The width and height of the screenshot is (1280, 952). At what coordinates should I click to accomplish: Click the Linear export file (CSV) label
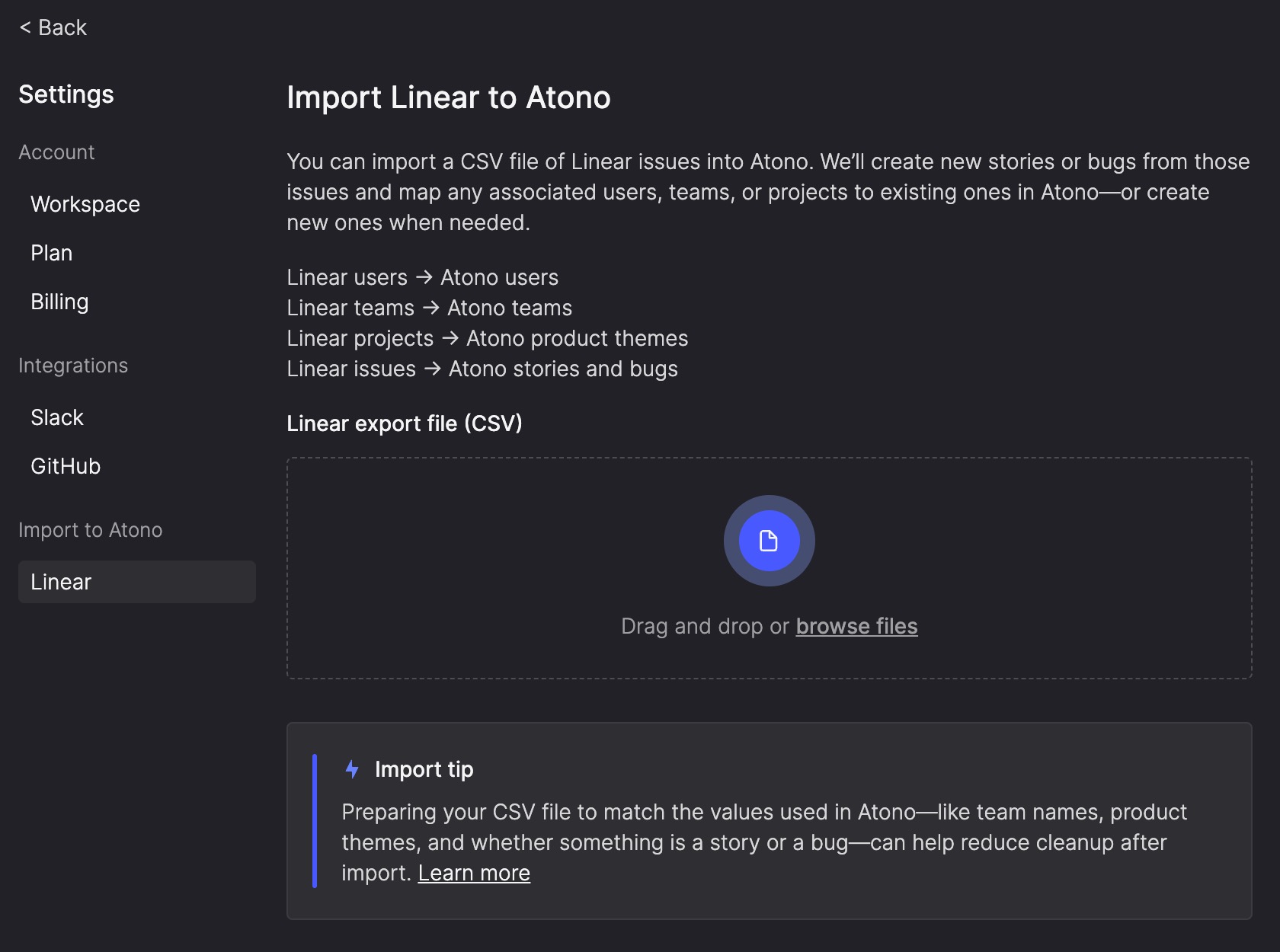click(x=405, y=423)
